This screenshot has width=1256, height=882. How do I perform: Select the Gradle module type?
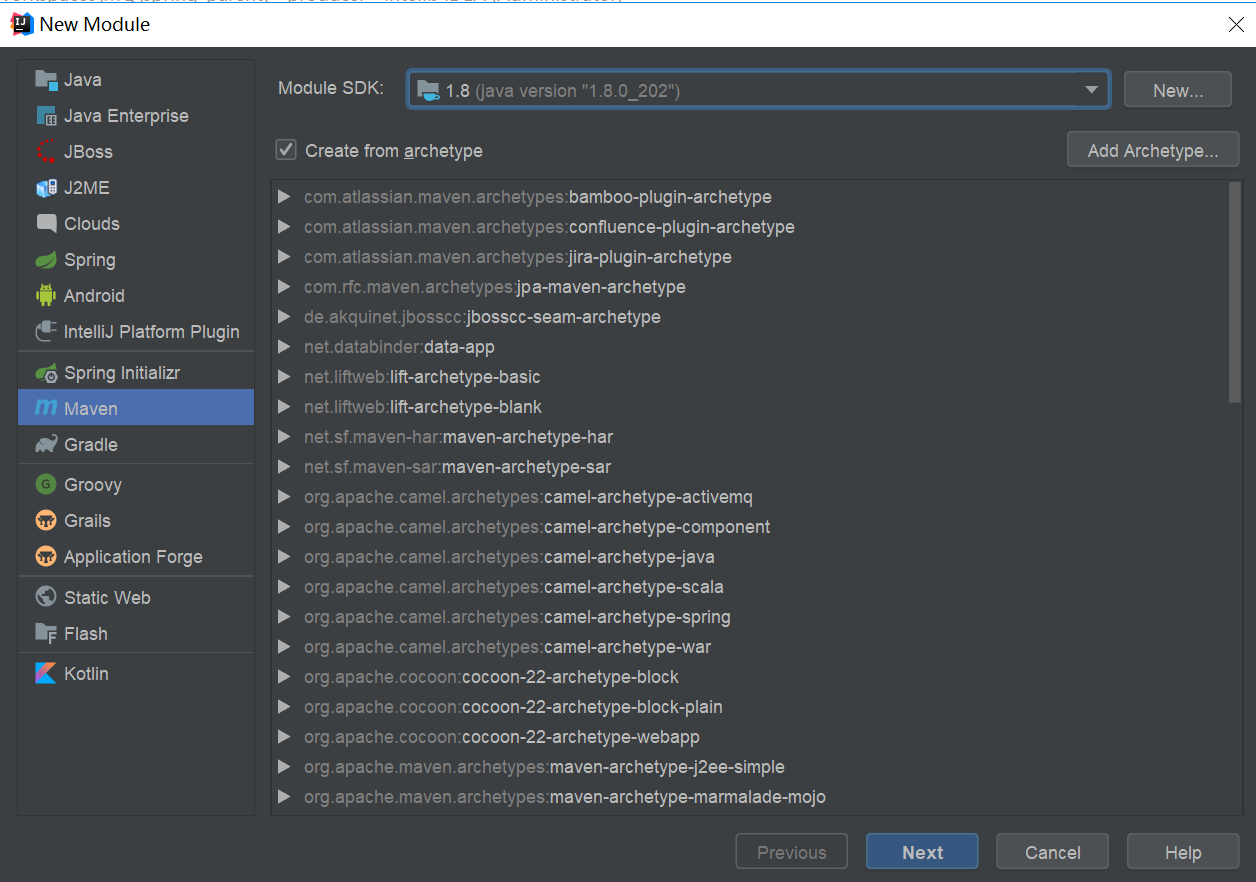(136, 445)
